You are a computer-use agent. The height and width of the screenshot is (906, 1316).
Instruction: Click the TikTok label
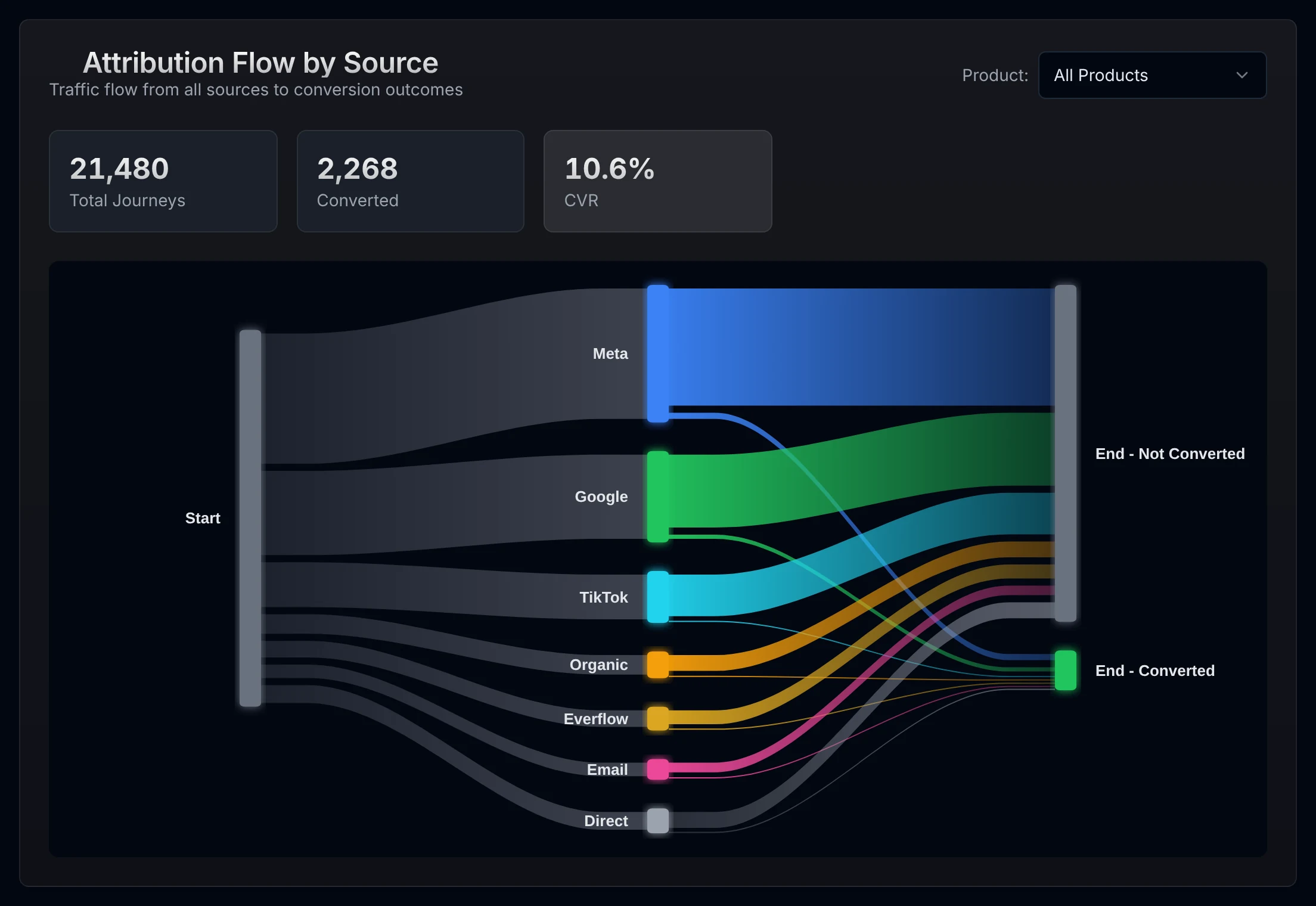point(604,597)
